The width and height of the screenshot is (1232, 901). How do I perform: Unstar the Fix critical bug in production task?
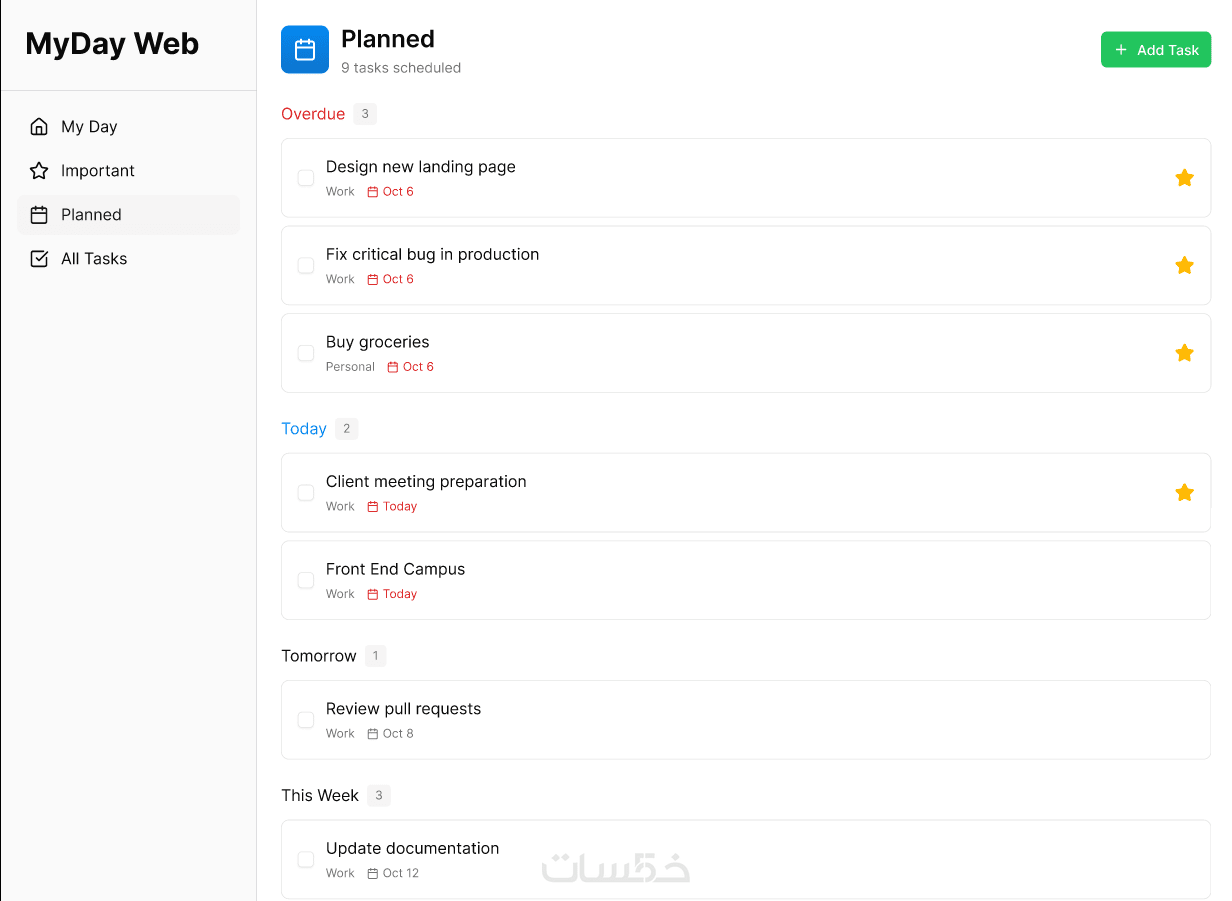point(1184,265)
